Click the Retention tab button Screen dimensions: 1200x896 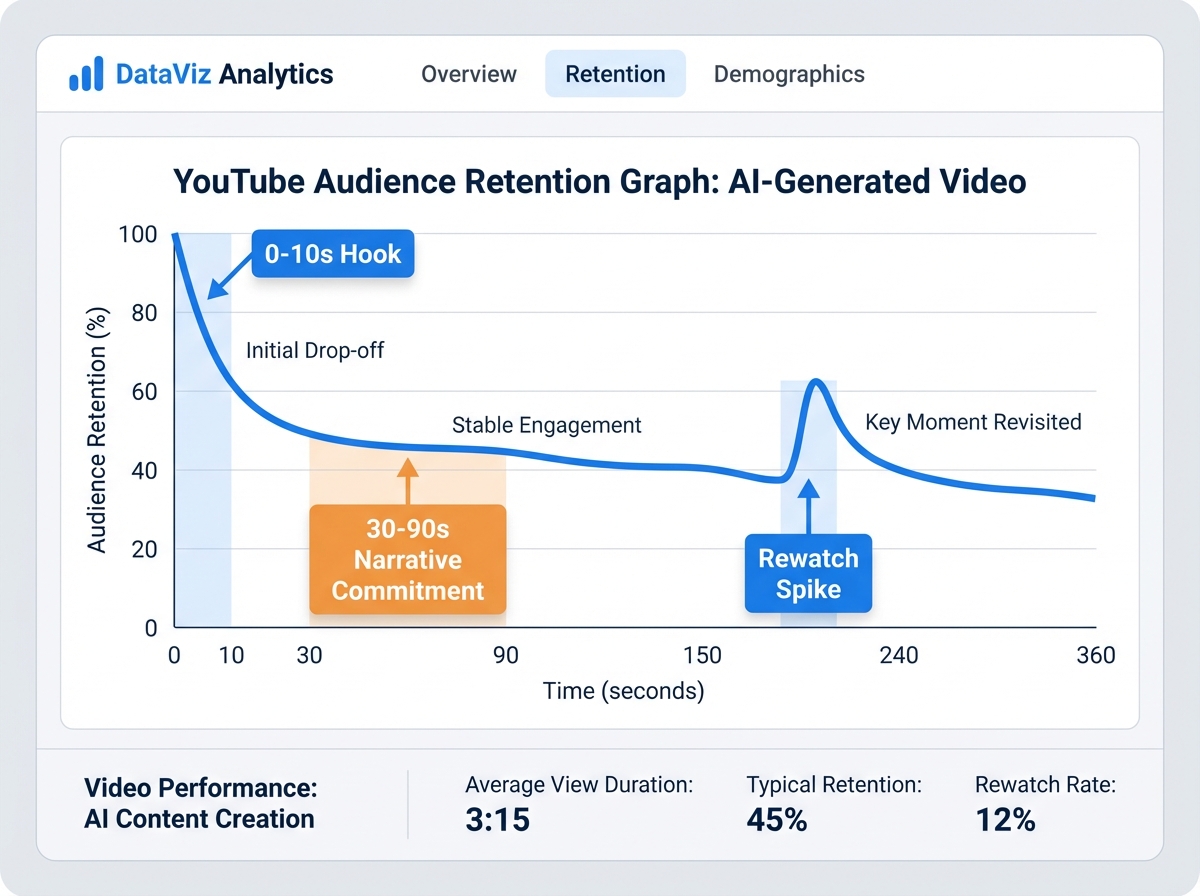pyautogui.click(x=615, y=74)
